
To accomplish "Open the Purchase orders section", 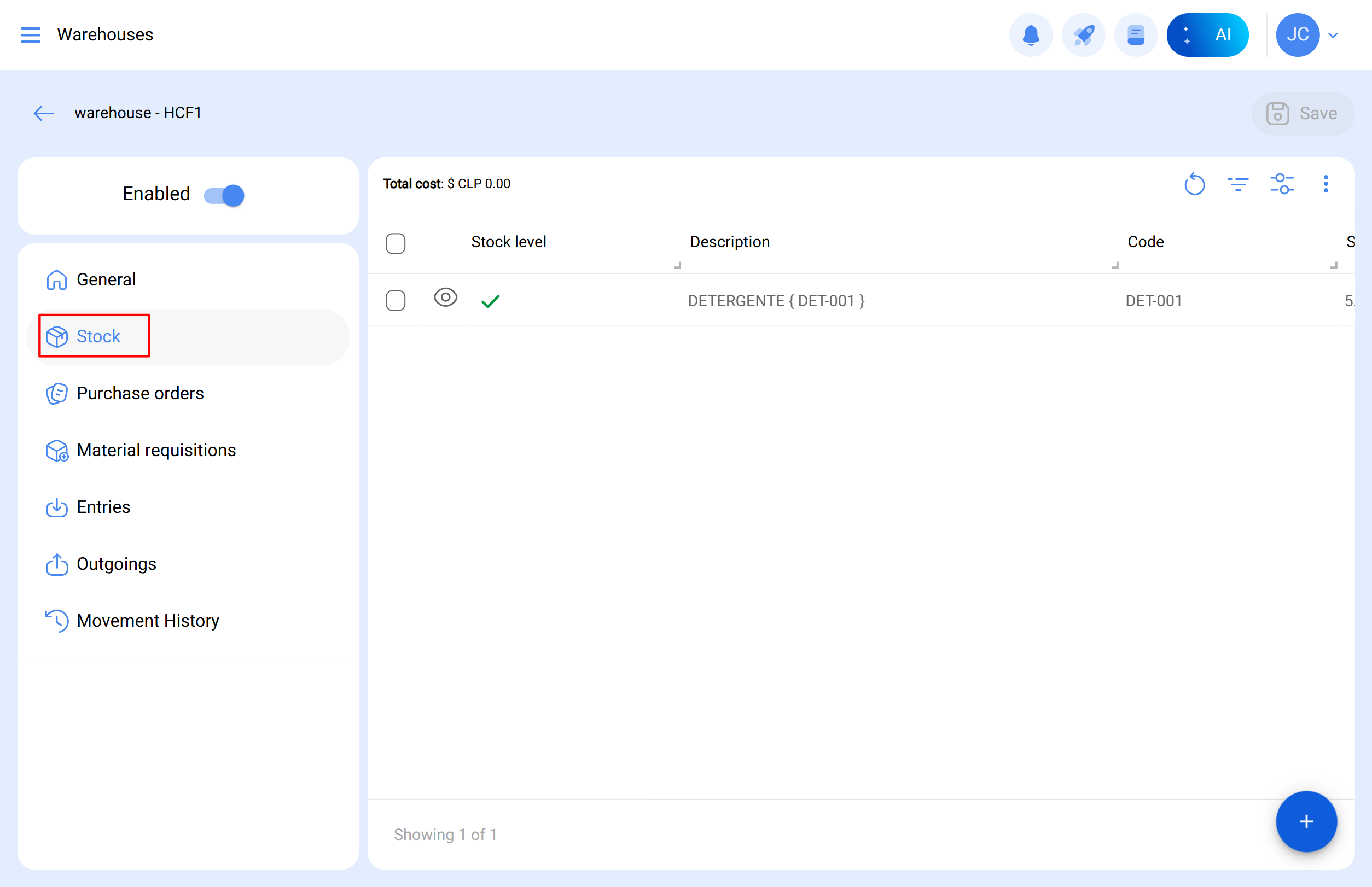I will point(139,393).
